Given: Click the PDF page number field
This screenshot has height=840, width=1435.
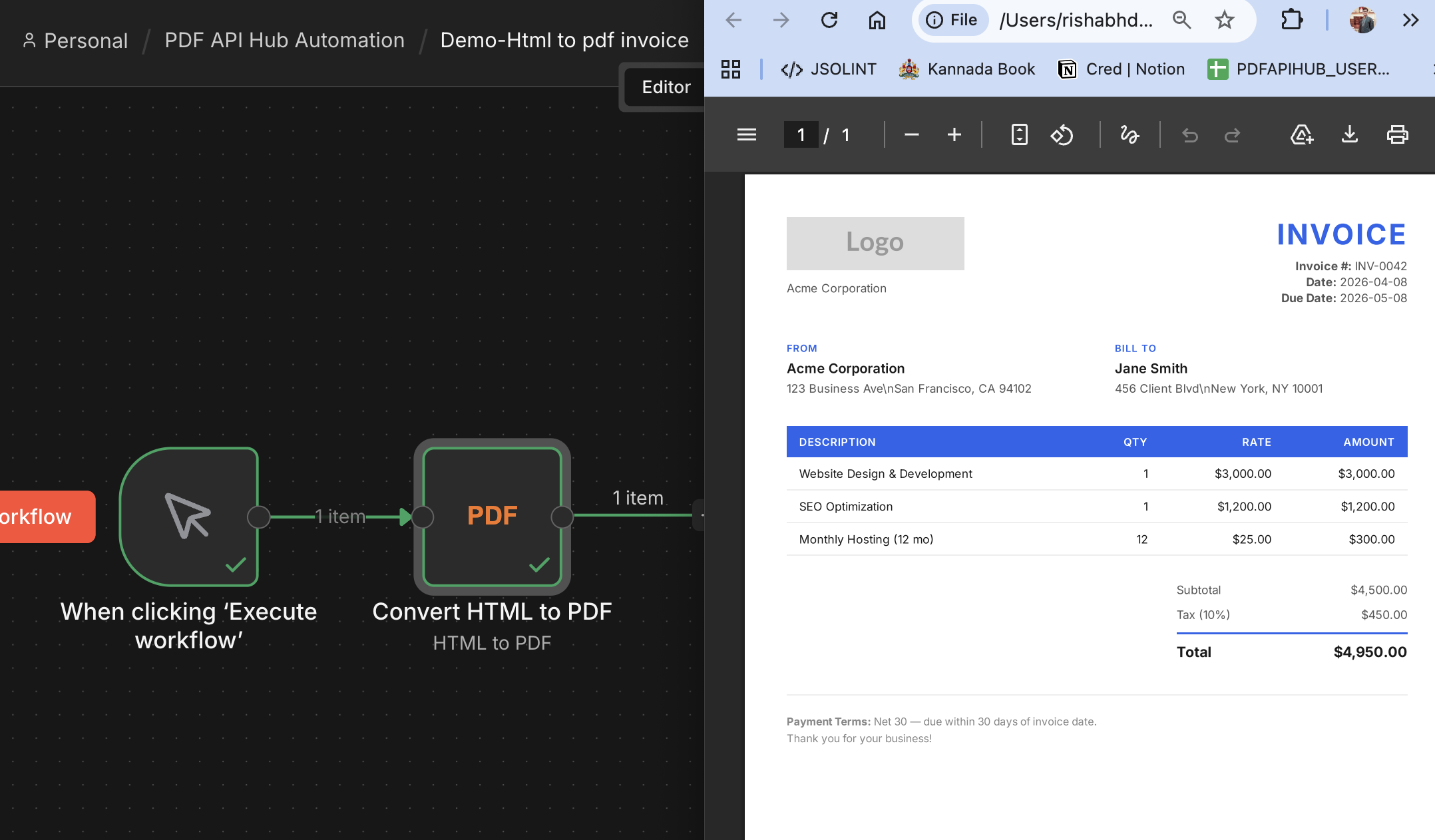Looking at the screenshot, I should 801,135.
